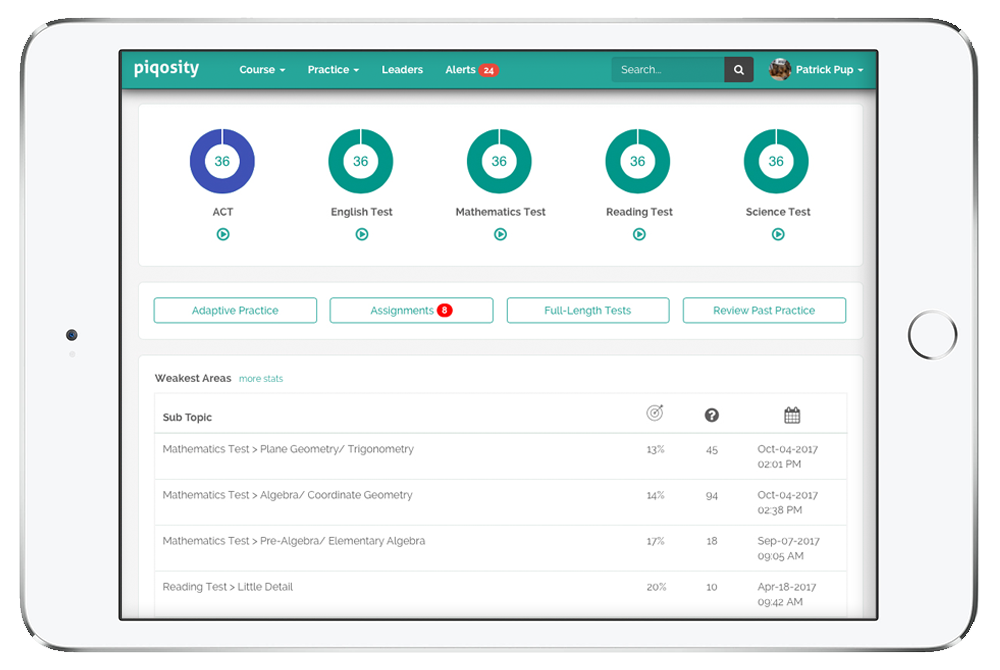Expand the Practice dropdown menu
The image size is (1000, 670).
pyautogui.click(x=333, y=70)
